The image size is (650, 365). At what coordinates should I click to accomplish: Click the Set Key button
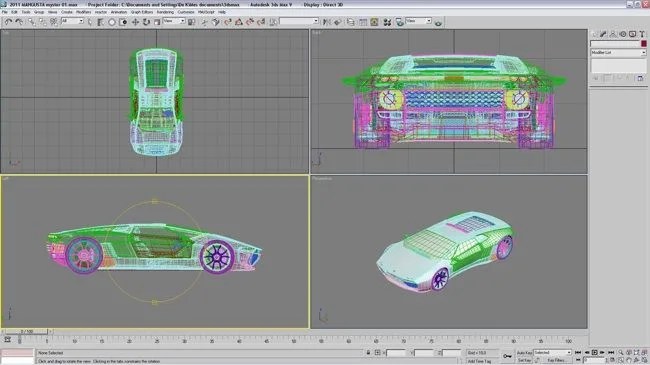524,360
